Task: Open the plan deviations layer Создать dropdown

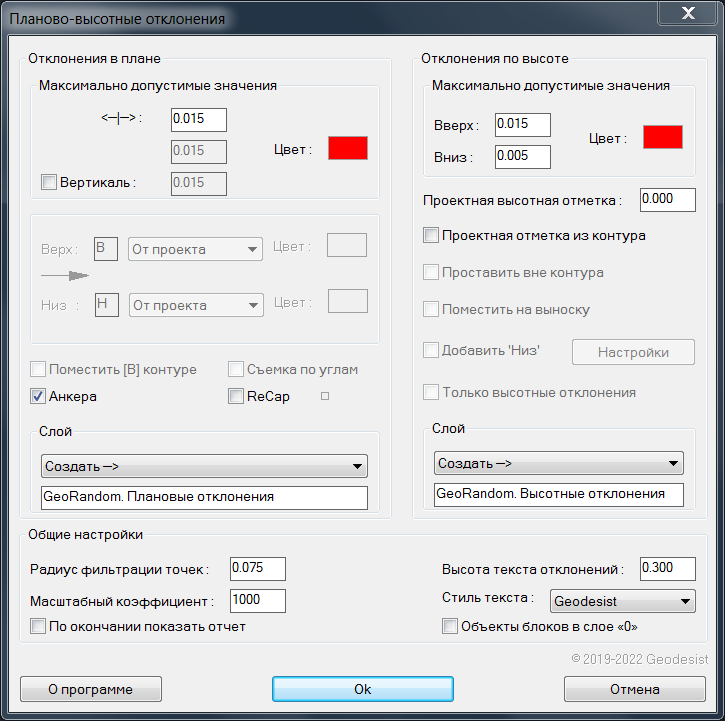Action: point(204,466)
